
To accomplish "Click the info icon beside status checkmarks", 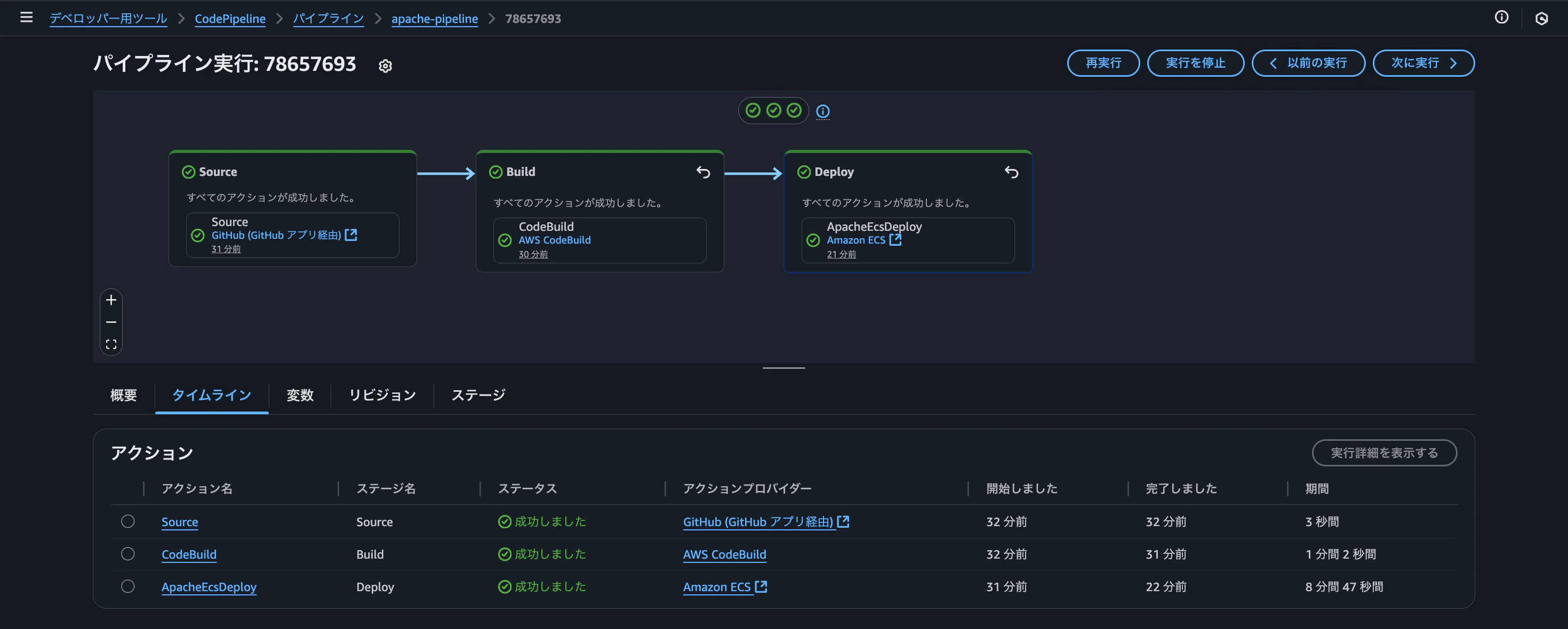I will (823, 111).
